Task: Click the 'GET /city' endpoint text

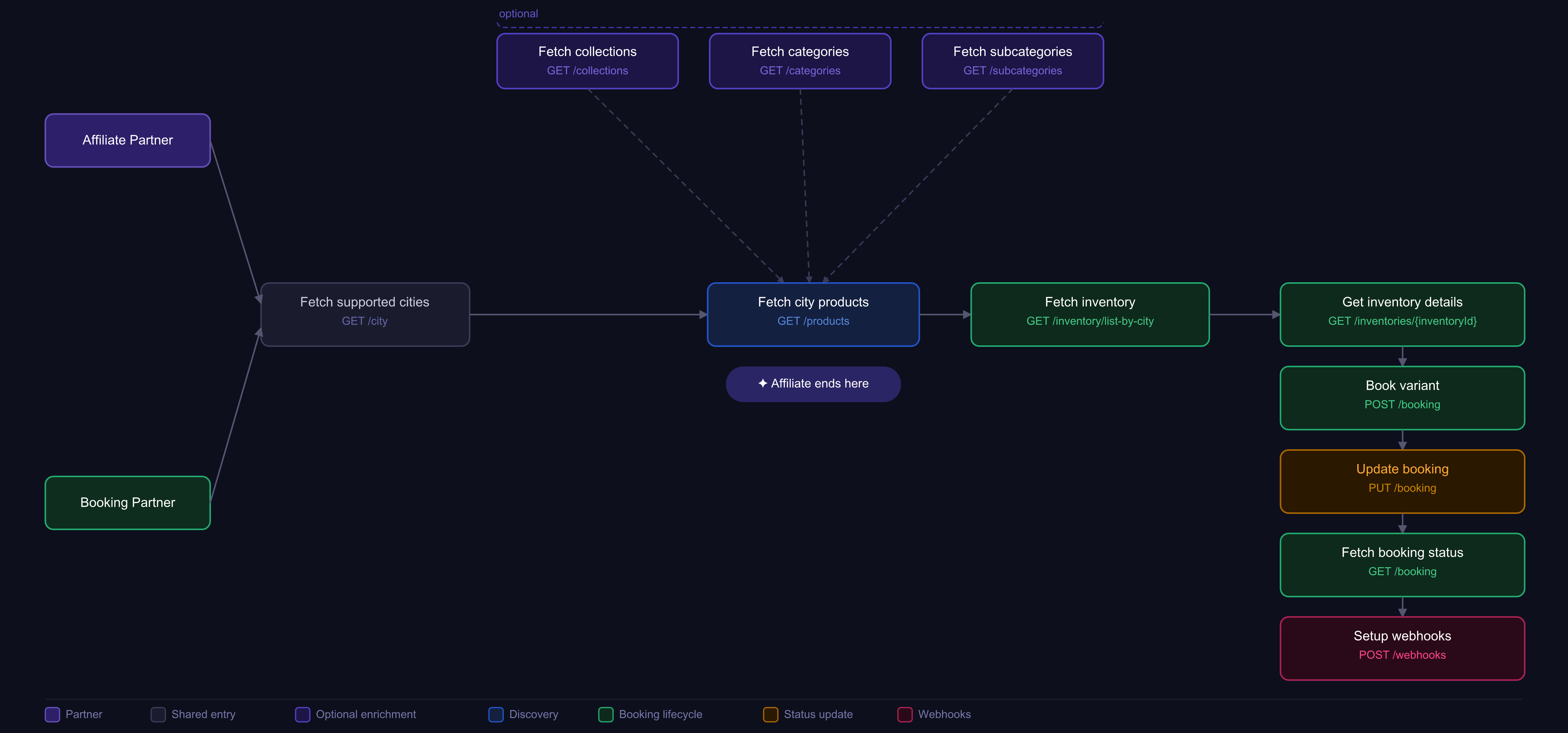Action: (x=365, y=321)
